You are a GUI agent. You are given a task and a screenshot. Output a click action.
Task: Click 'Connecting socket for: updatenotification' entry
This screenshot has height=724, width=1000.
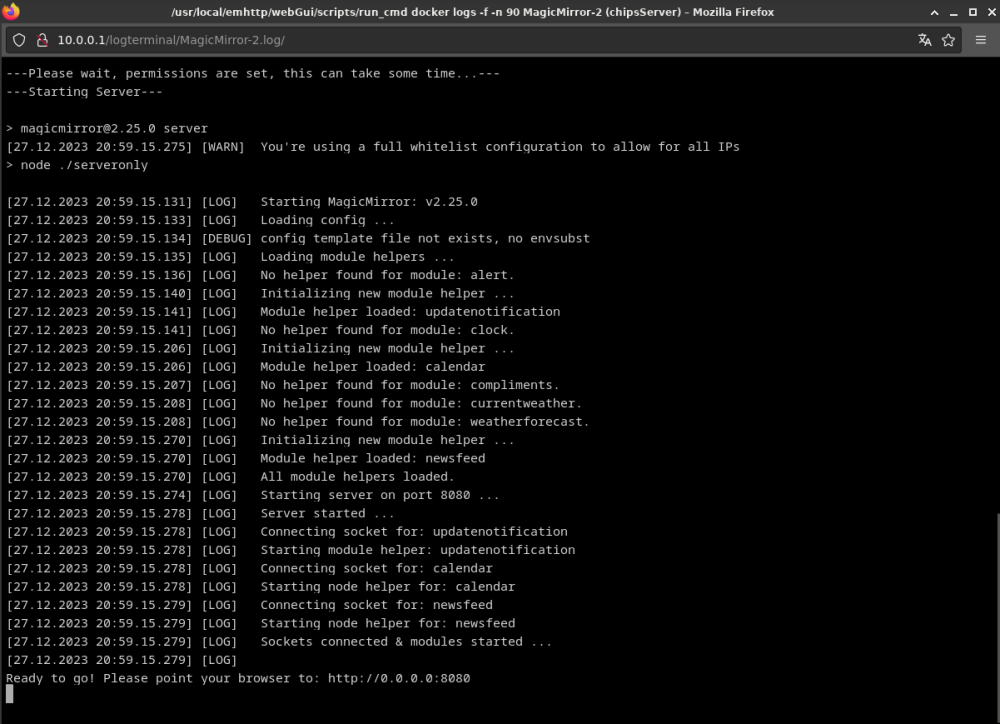[x=414, y=532]
